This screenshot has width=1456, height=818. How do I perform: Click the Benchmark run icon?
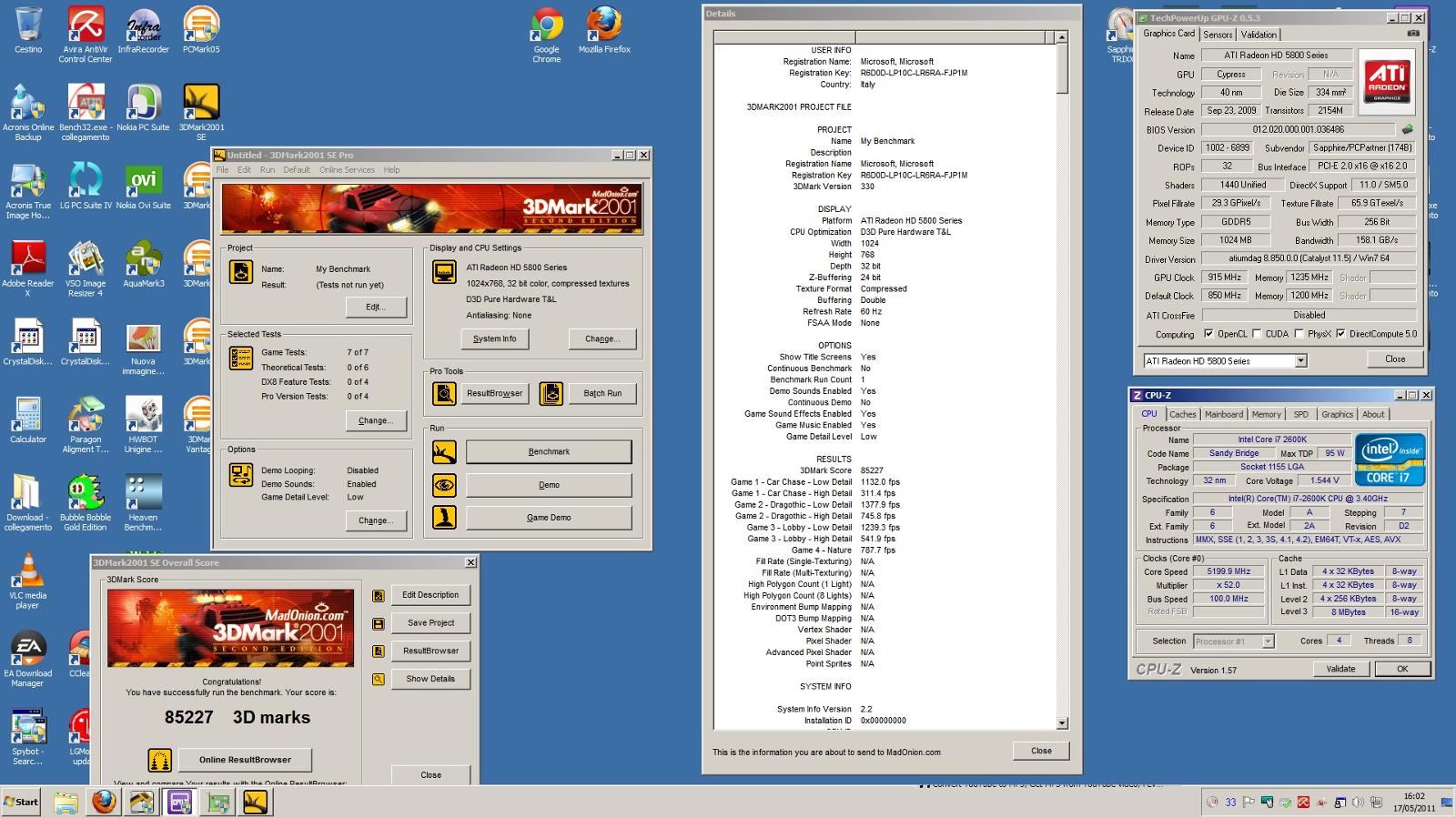point(444,451)
